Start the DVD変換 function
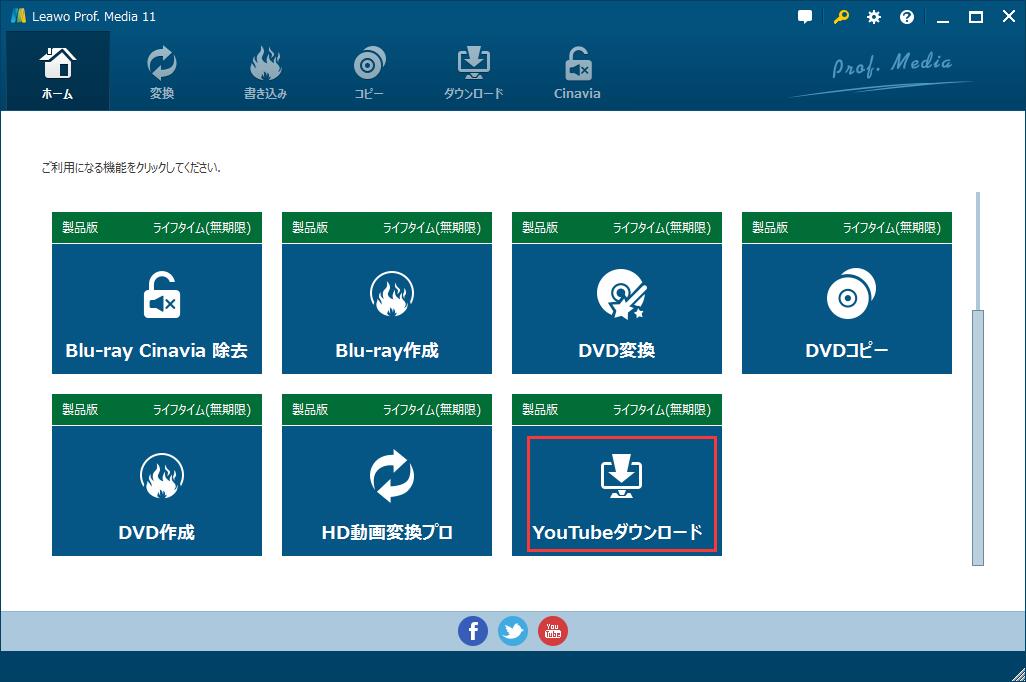The width and height of the screenshot is (1026, 682). click(x=616, y=308)
